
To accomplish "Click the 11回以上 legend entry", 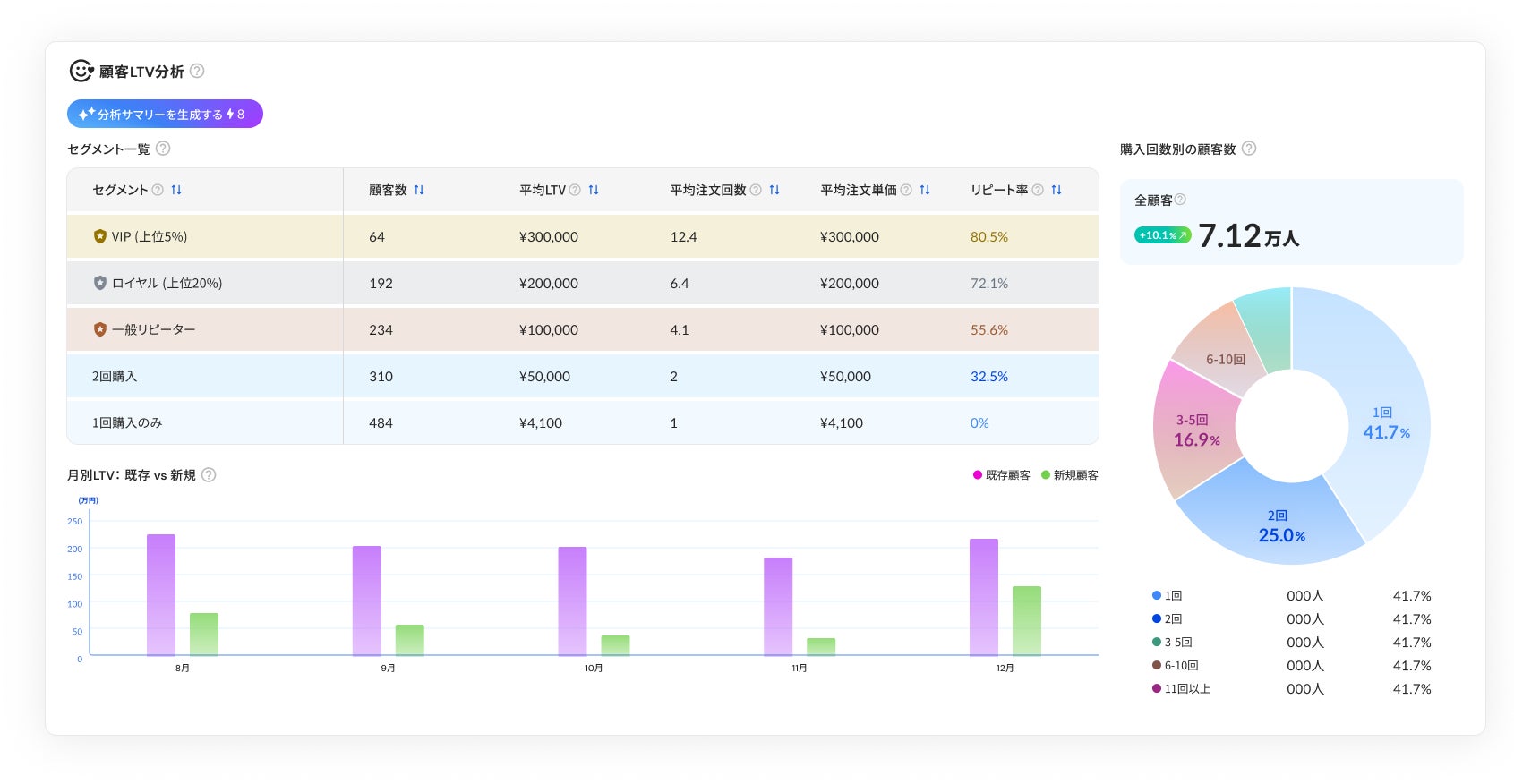I will click(x=1181, y=688).
